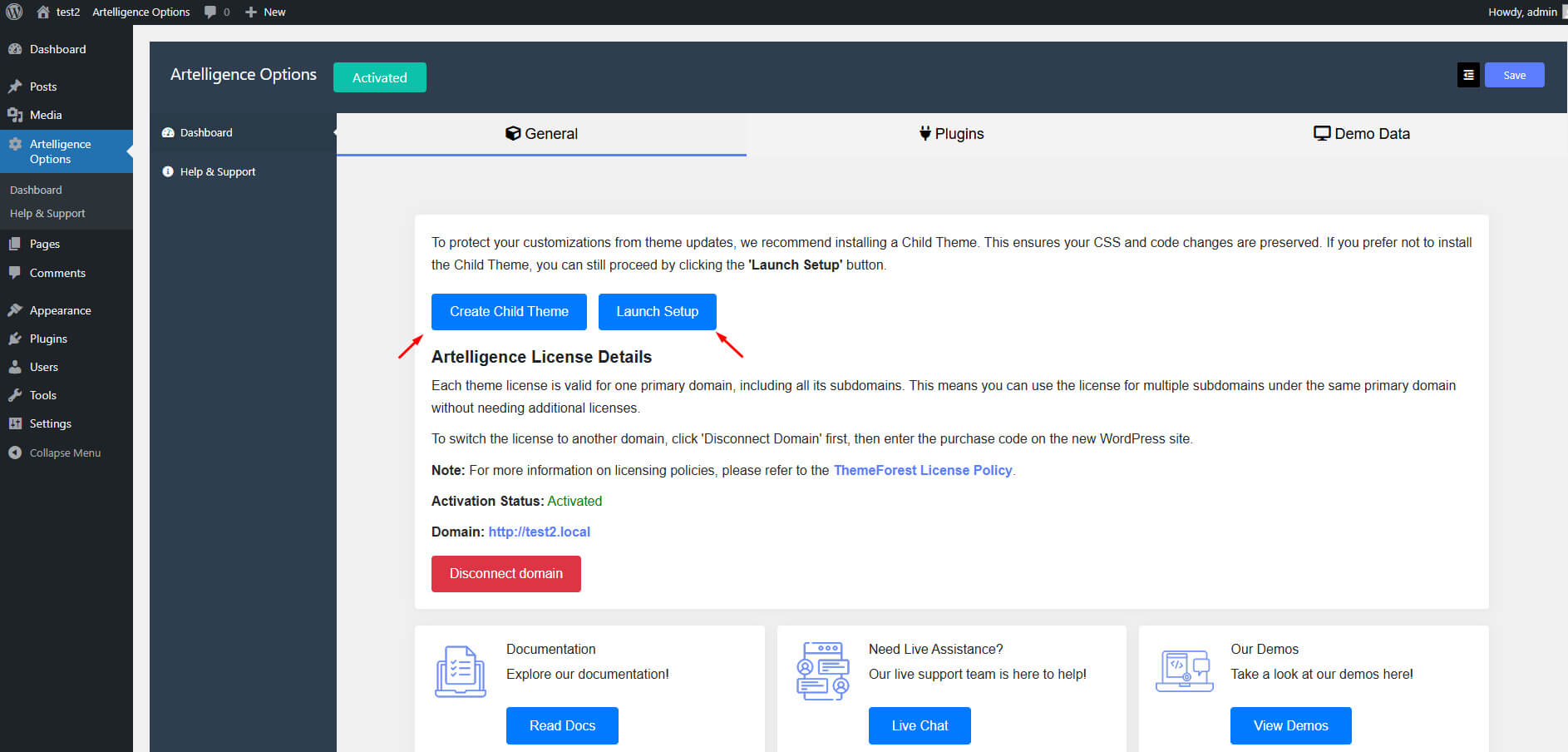Save the Artelligence options

1514,75
